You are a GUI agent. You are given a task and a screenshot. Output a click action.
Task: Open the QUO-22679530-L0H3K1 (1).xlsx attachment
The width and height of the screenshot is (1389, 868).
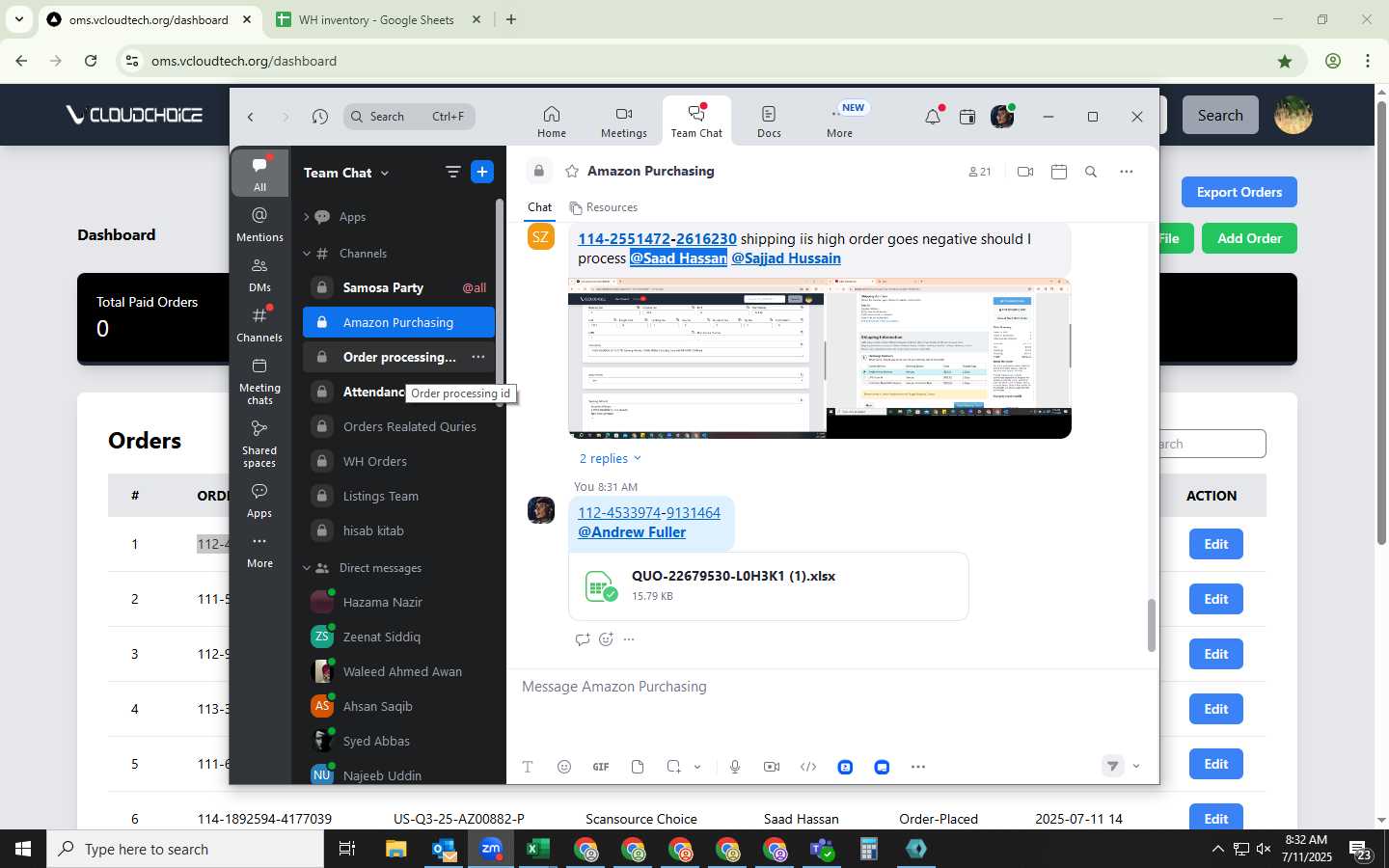768,585
